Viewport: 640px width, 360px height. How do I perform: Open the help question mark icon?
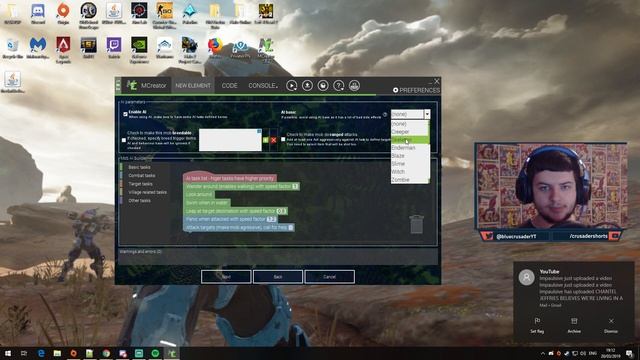pos(338,86)
